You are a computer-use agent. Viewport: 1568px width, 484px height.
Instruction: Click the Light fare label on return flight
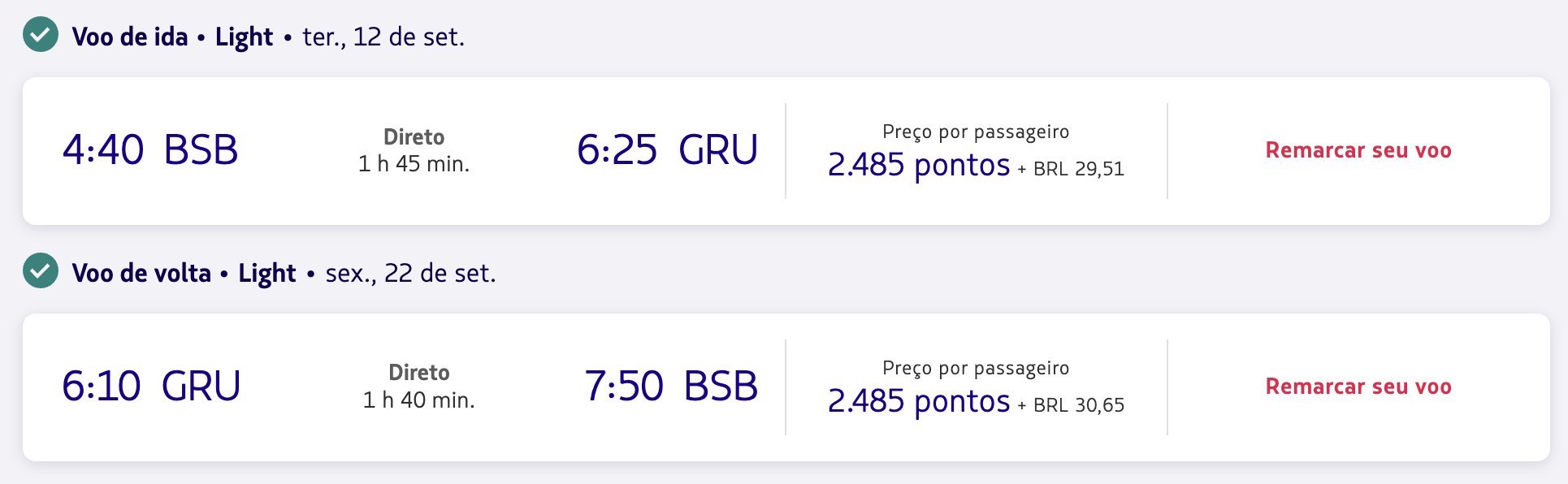(266, 274)
